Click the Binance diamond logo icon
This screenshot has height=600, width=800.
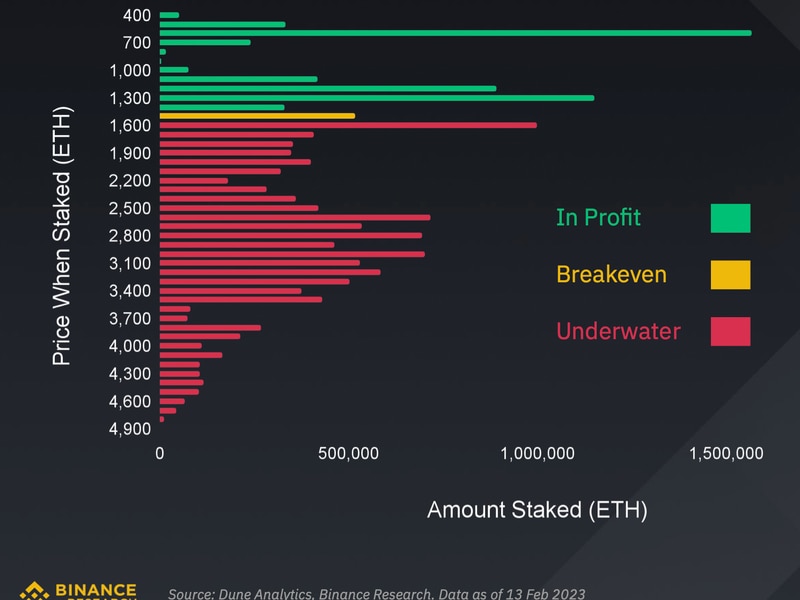[32, 591]
